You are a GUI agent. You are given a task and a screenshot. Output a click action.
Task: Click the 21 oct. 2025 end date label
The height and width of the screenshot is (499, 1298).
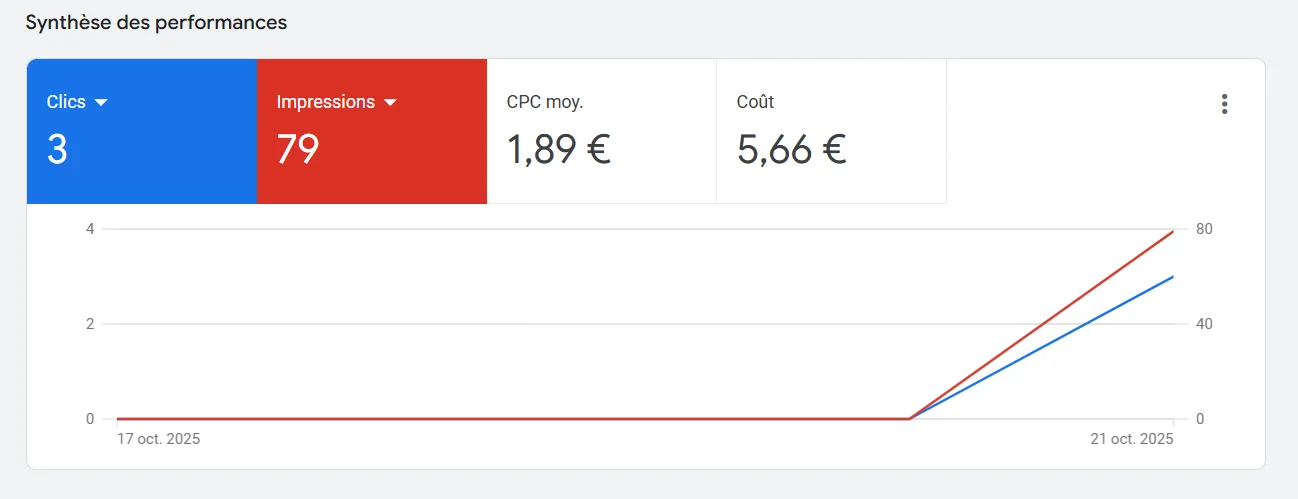(x=1133, y=439)
